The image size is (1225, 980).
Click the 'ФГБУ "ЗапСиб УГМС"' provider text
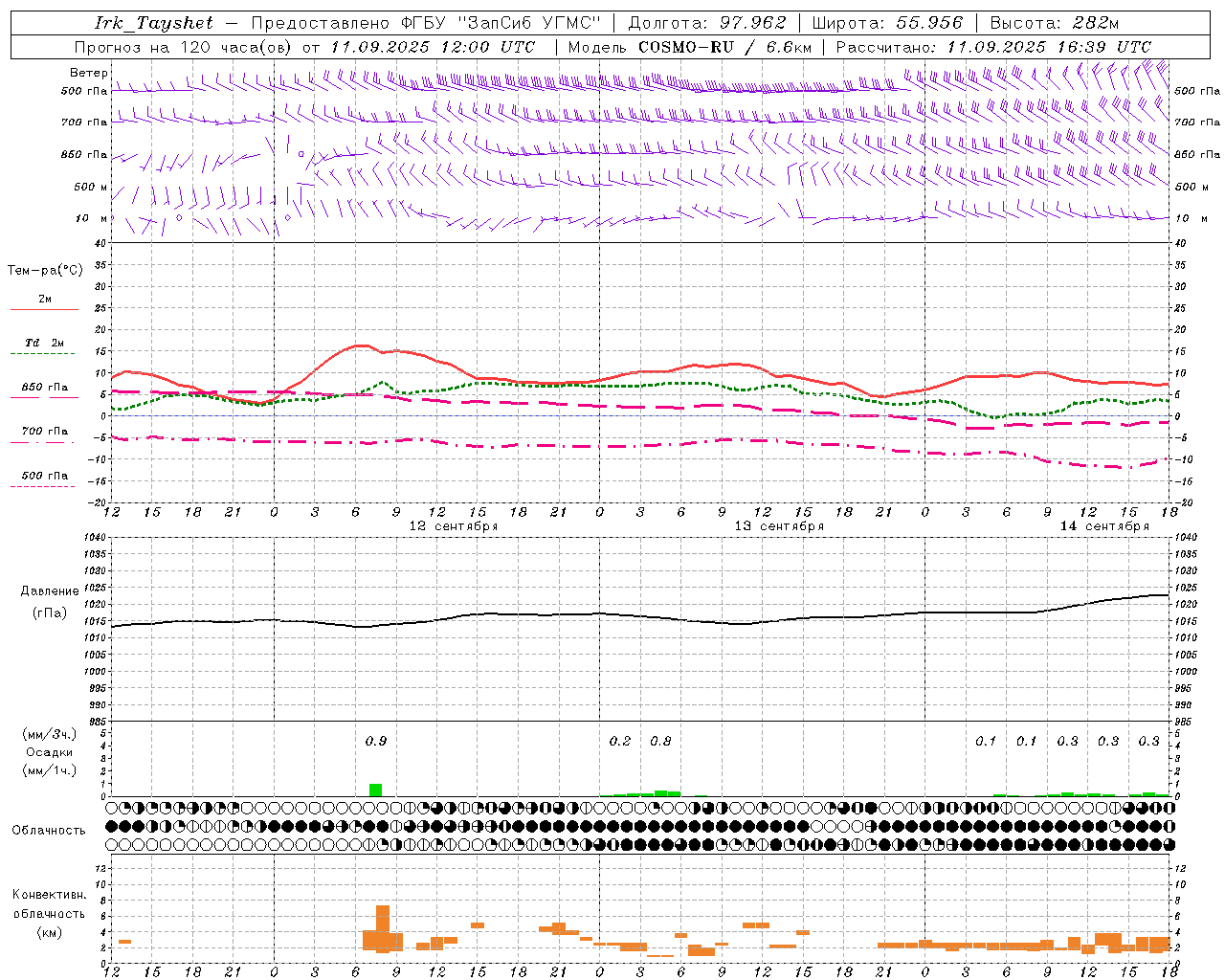[x=500, y=23]
